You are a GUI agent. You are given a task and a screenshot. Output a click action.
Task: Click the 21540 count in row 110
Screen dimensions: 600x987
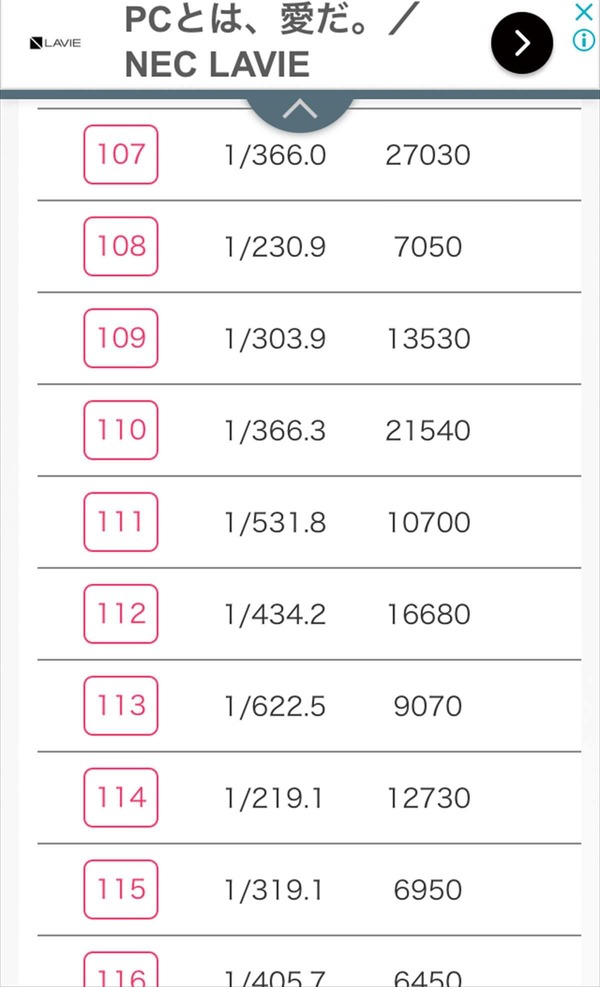coord(428,431)
